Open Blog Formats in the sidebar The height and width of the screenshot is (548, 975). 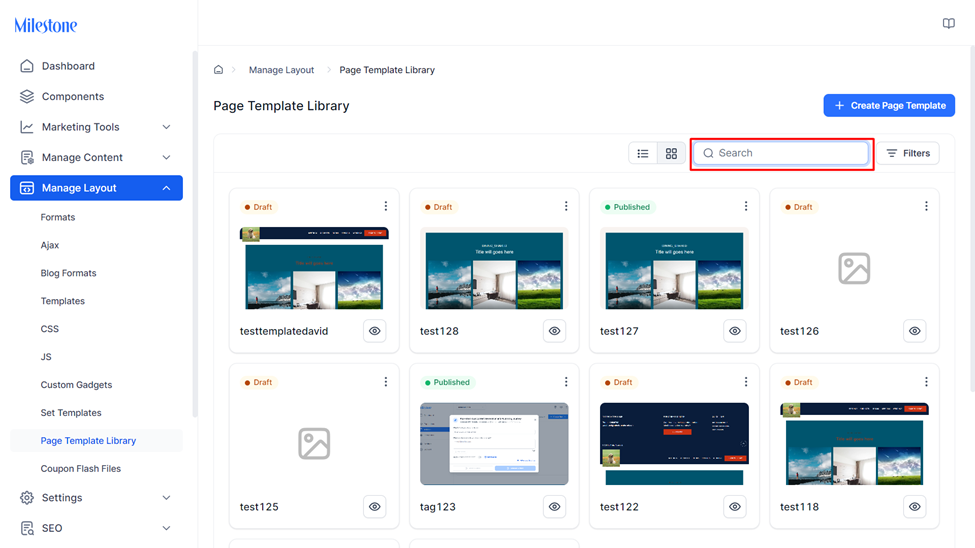click(x=68, y=273)
